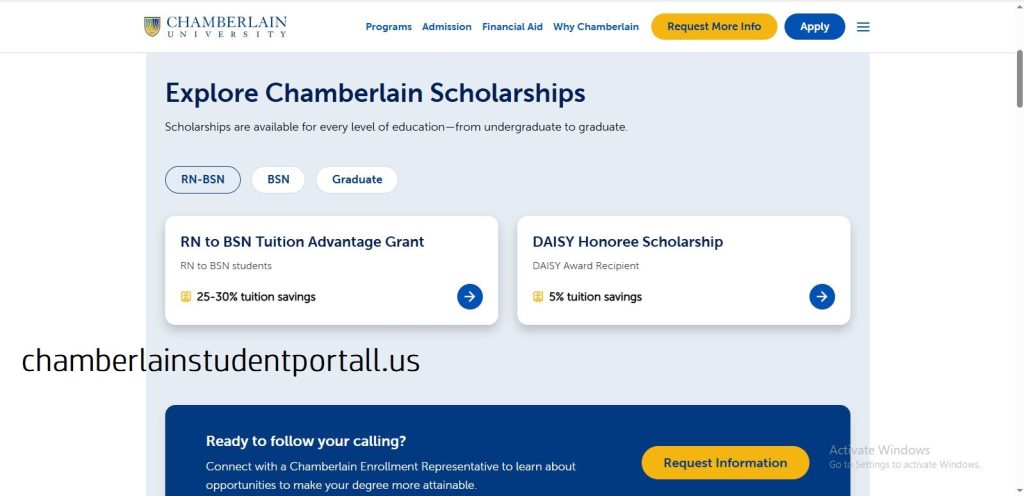Click the Explore Chamberlain Scholarships heading
The image size is (1024, 496).
[375, 93]
